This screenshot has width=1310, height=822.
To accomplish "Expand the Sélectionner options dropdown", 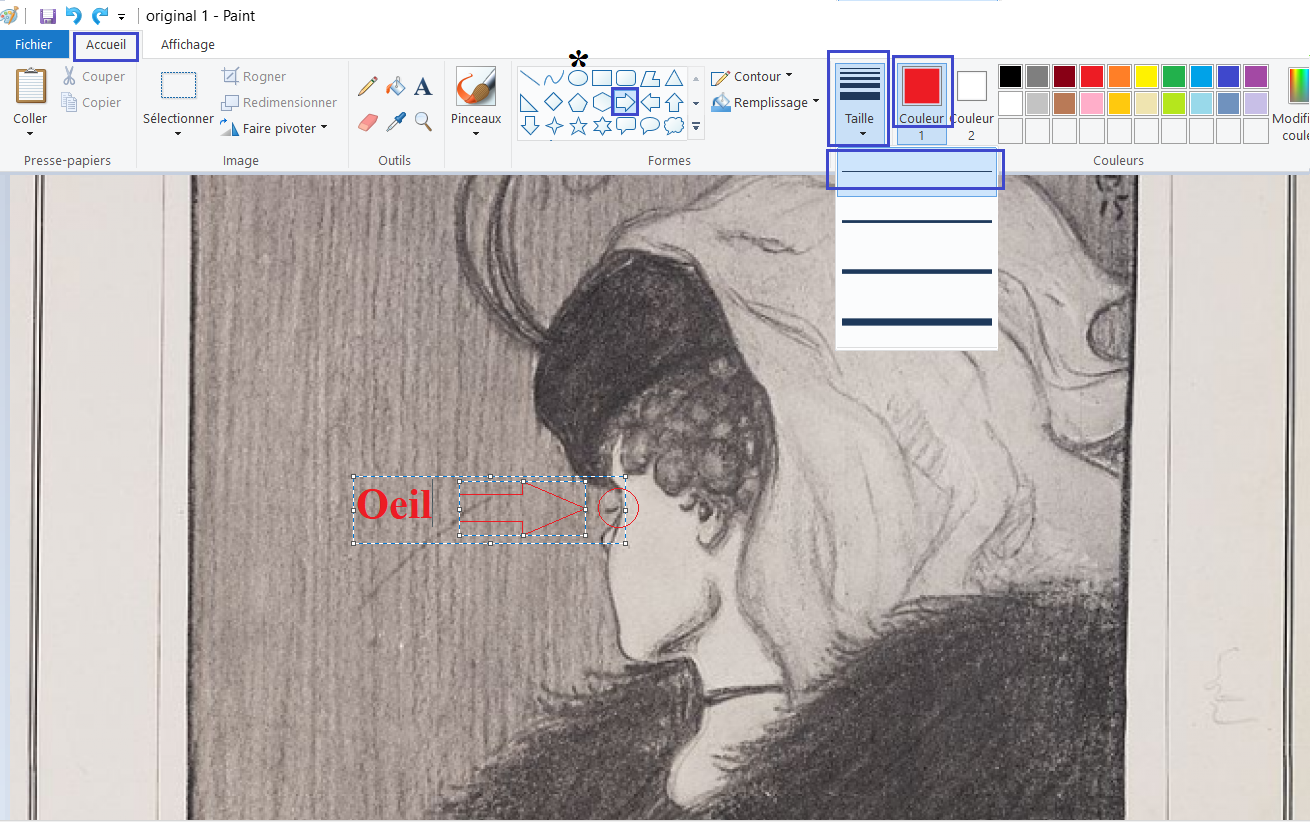I will [178, 134].
